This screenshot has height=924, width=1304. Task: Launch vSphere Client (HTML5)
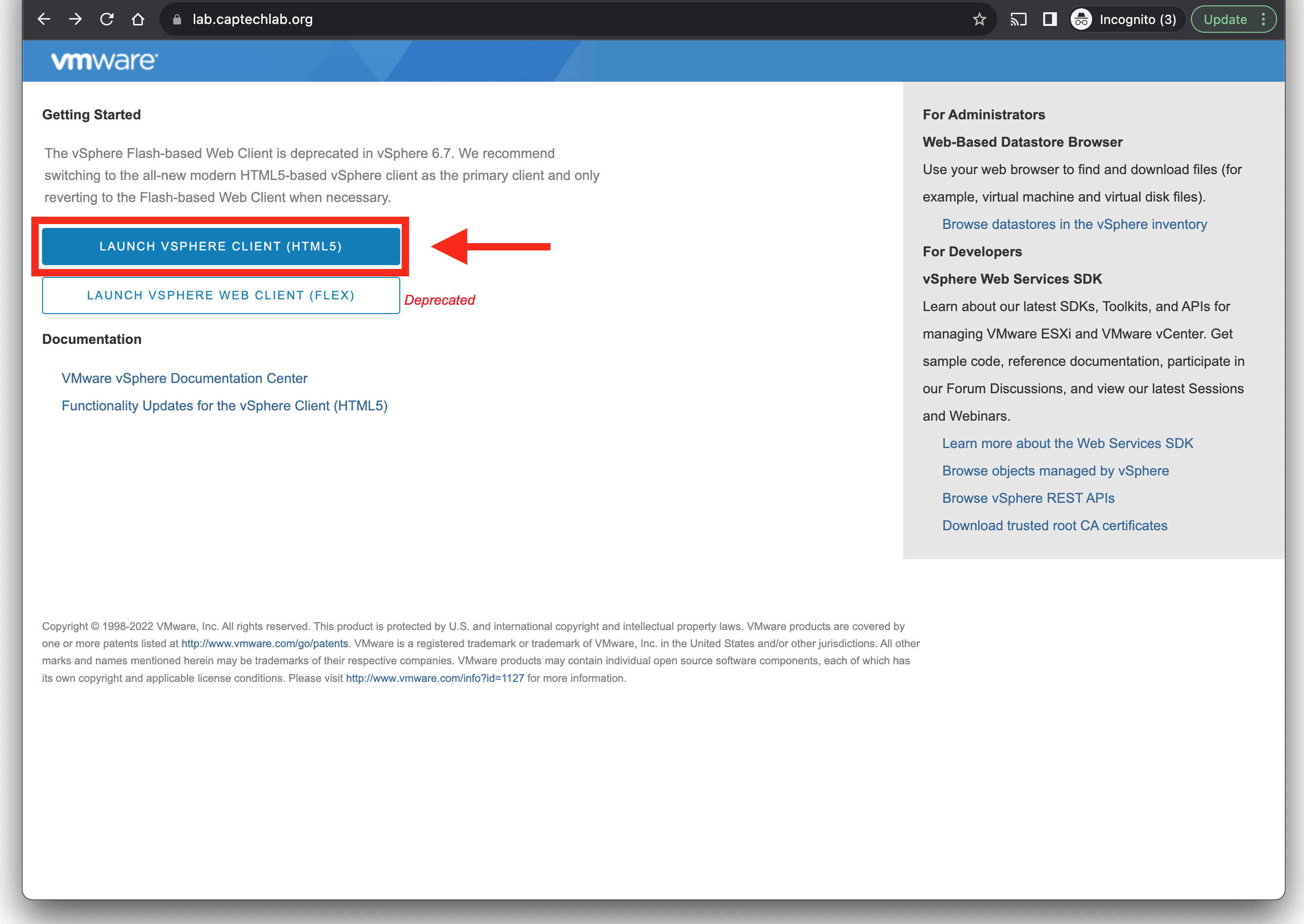221,247
